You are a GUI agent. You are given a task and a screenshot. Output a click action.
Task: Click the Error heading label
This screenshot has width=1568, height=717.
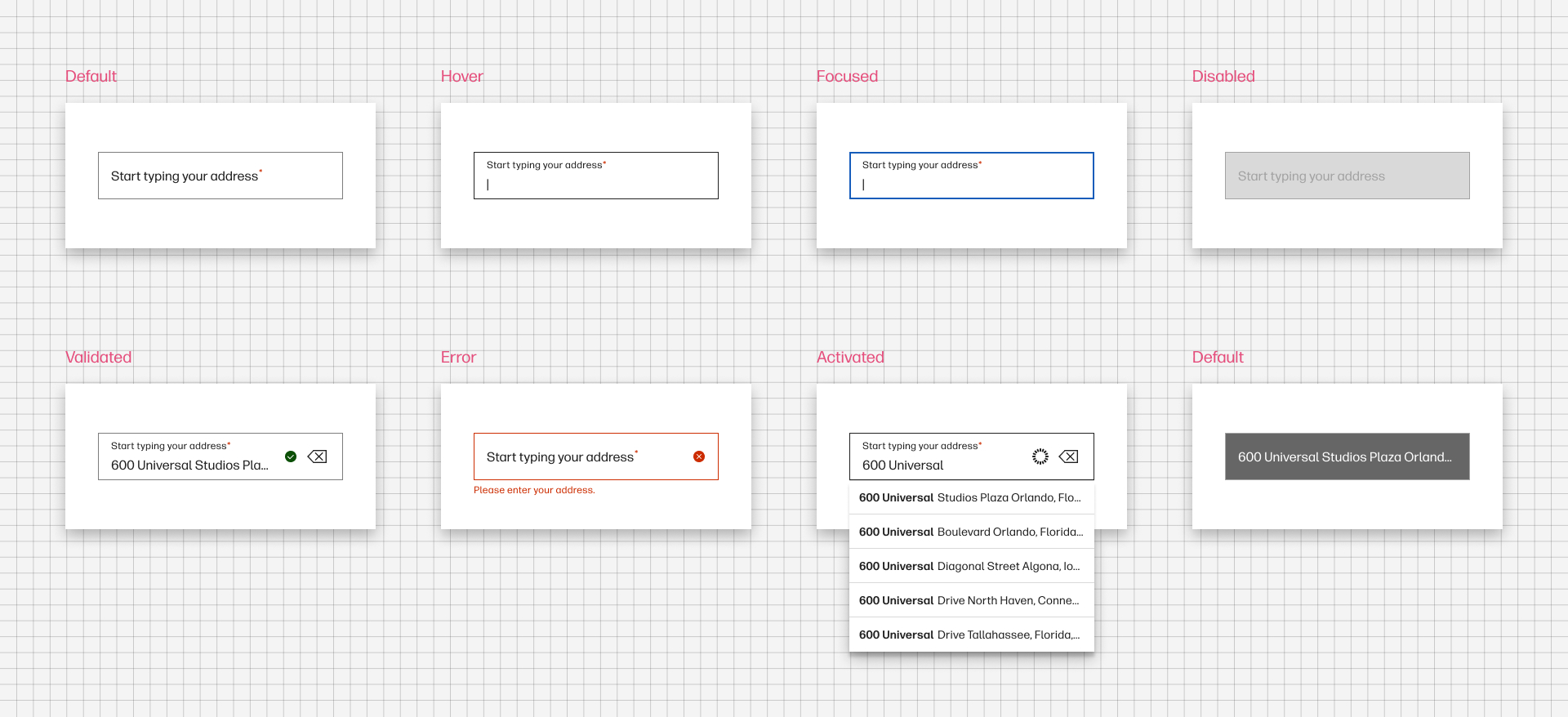click(458, 357)
